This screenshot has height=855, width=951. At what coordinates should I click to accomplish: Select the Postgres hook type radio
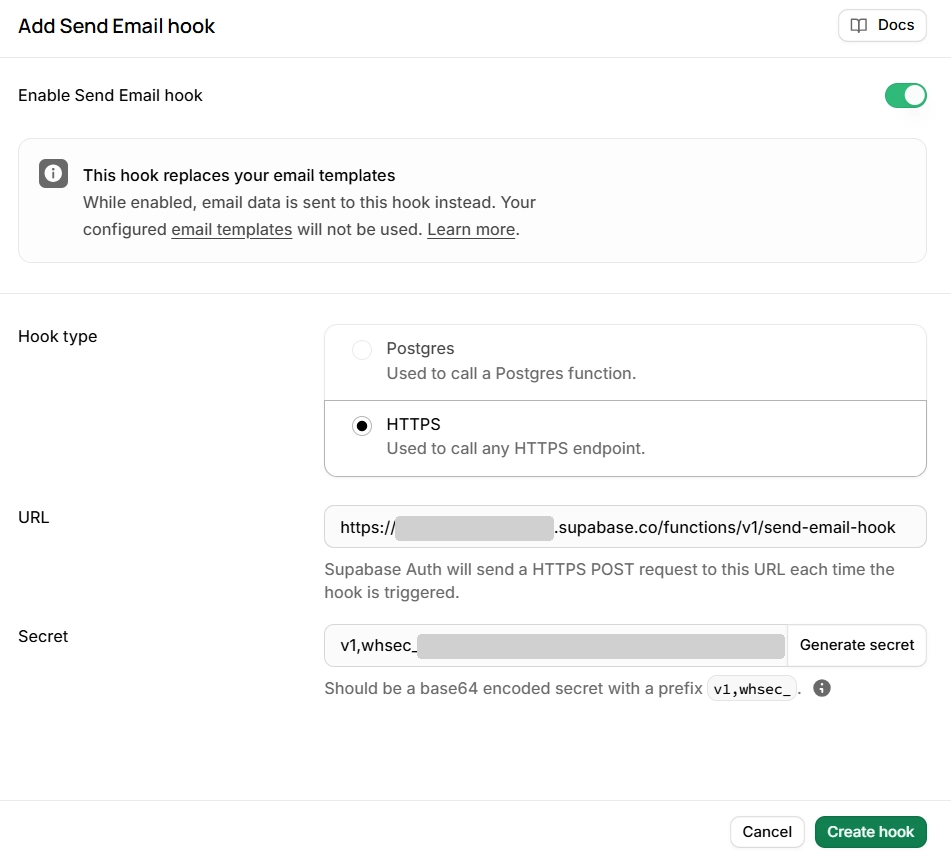pyautogui.click(x=362, y=350)
